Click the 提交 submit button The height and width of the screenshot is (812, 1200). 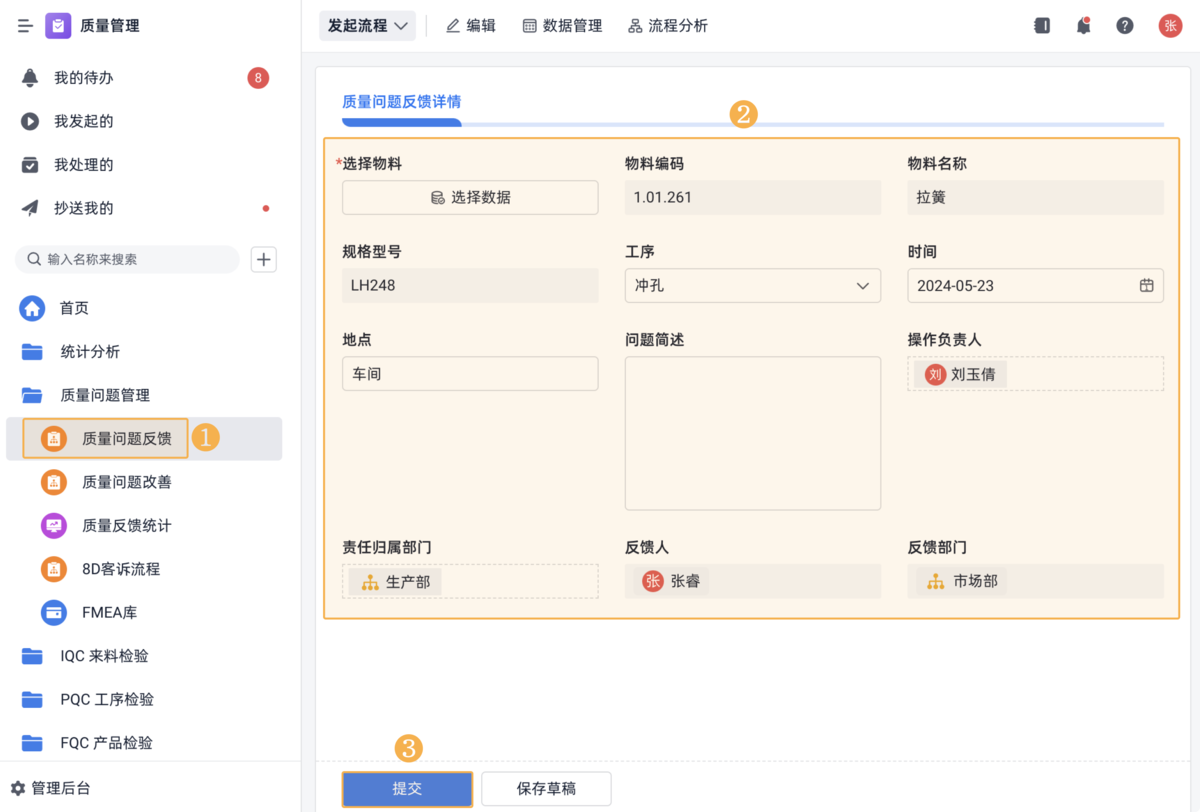pyautogui.click(x=407, y=789)
